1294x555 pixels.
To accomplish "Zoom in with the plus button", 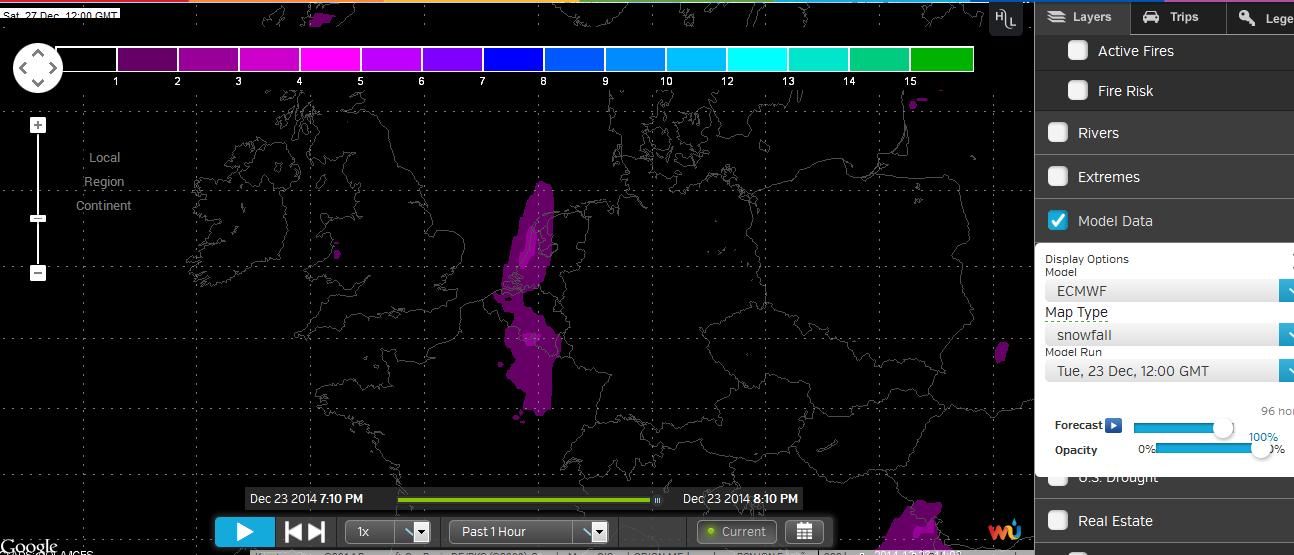I will [38, 125].
